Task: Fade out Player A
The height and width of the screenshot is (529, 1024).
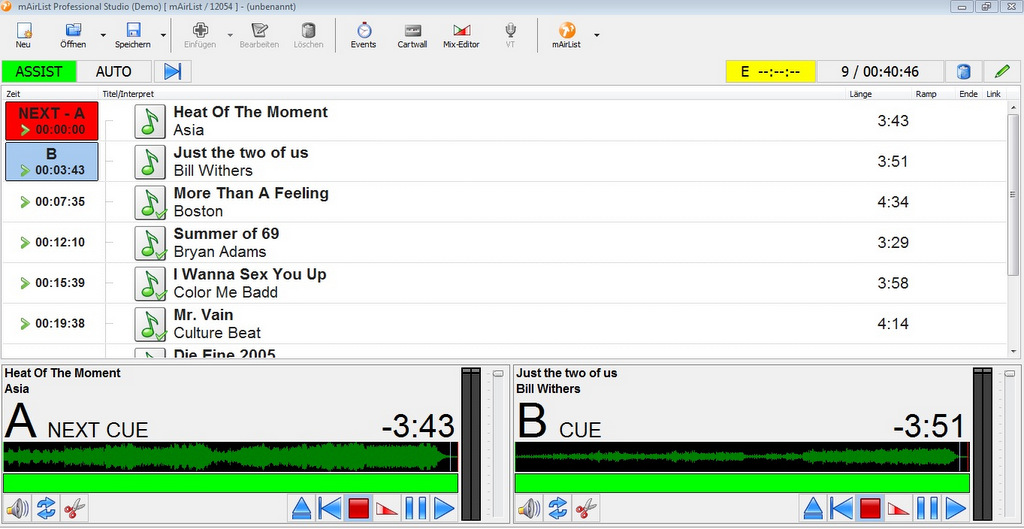Action: click(x=387, y=507)
